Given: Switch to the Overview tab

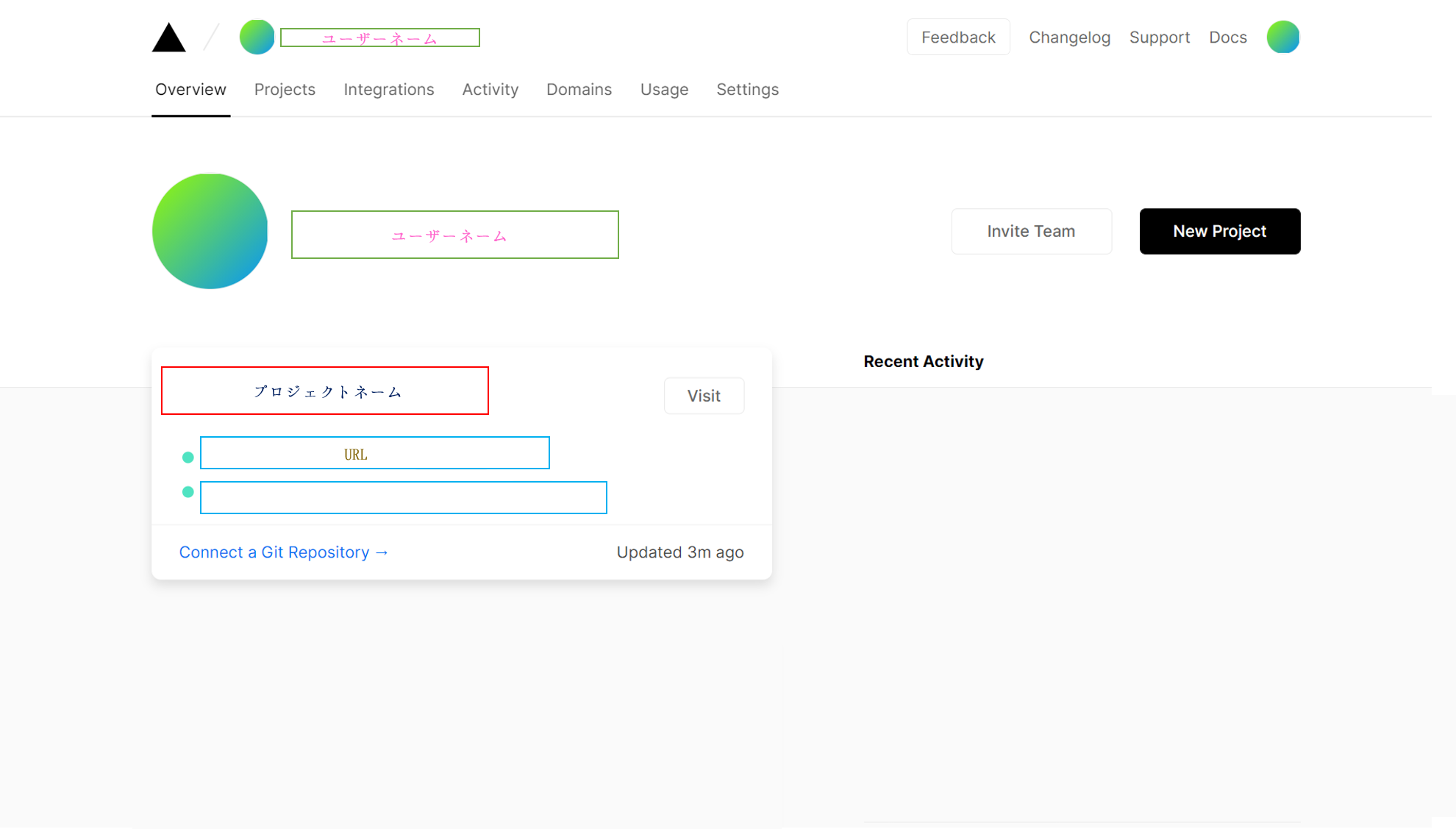Looking at the screenshot, I should [190, 90].
